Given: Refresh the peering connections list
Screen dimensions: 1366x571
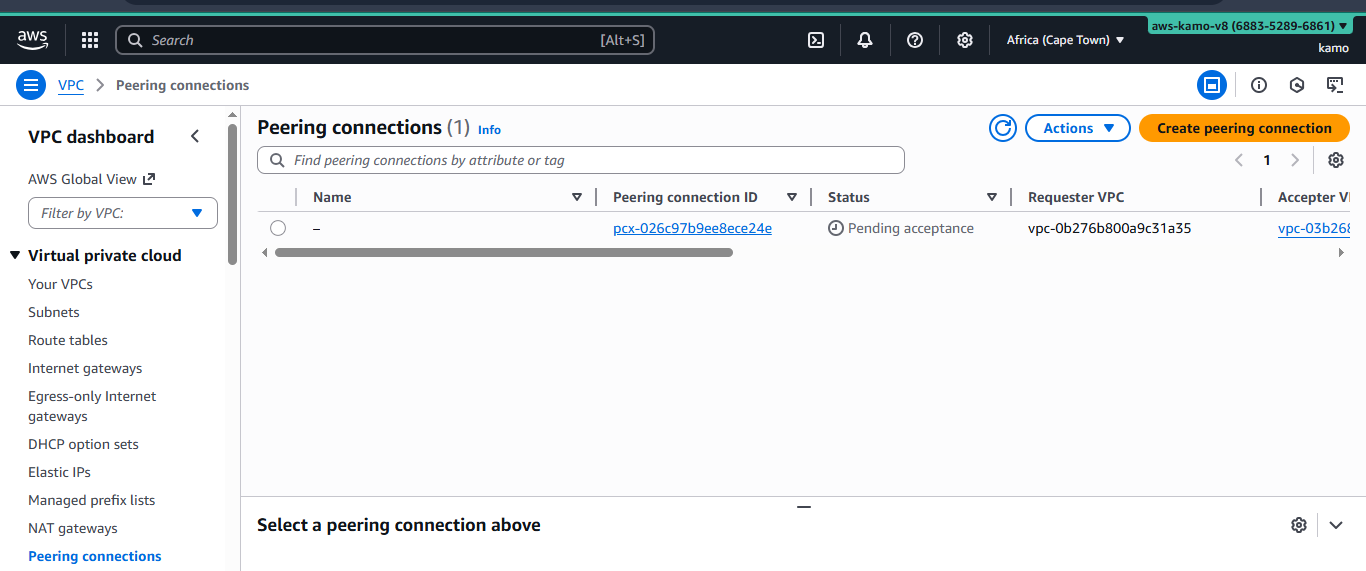Looking at the screenshot, I should [x=1003, y=128].
